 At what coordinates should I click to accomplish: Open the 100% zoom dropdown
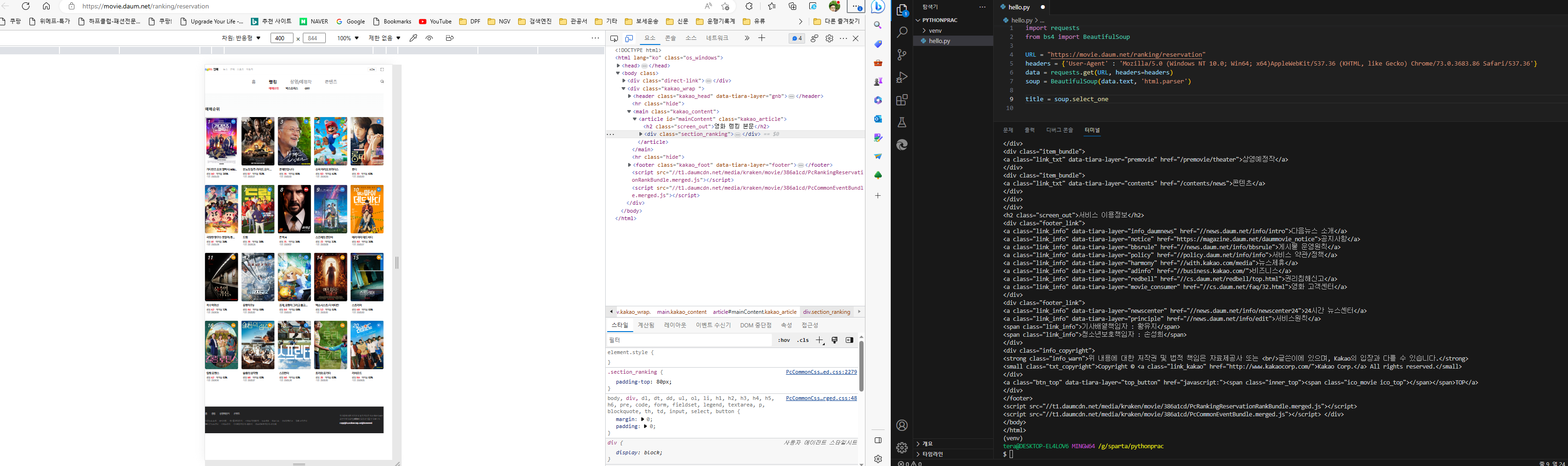(348, 38)
